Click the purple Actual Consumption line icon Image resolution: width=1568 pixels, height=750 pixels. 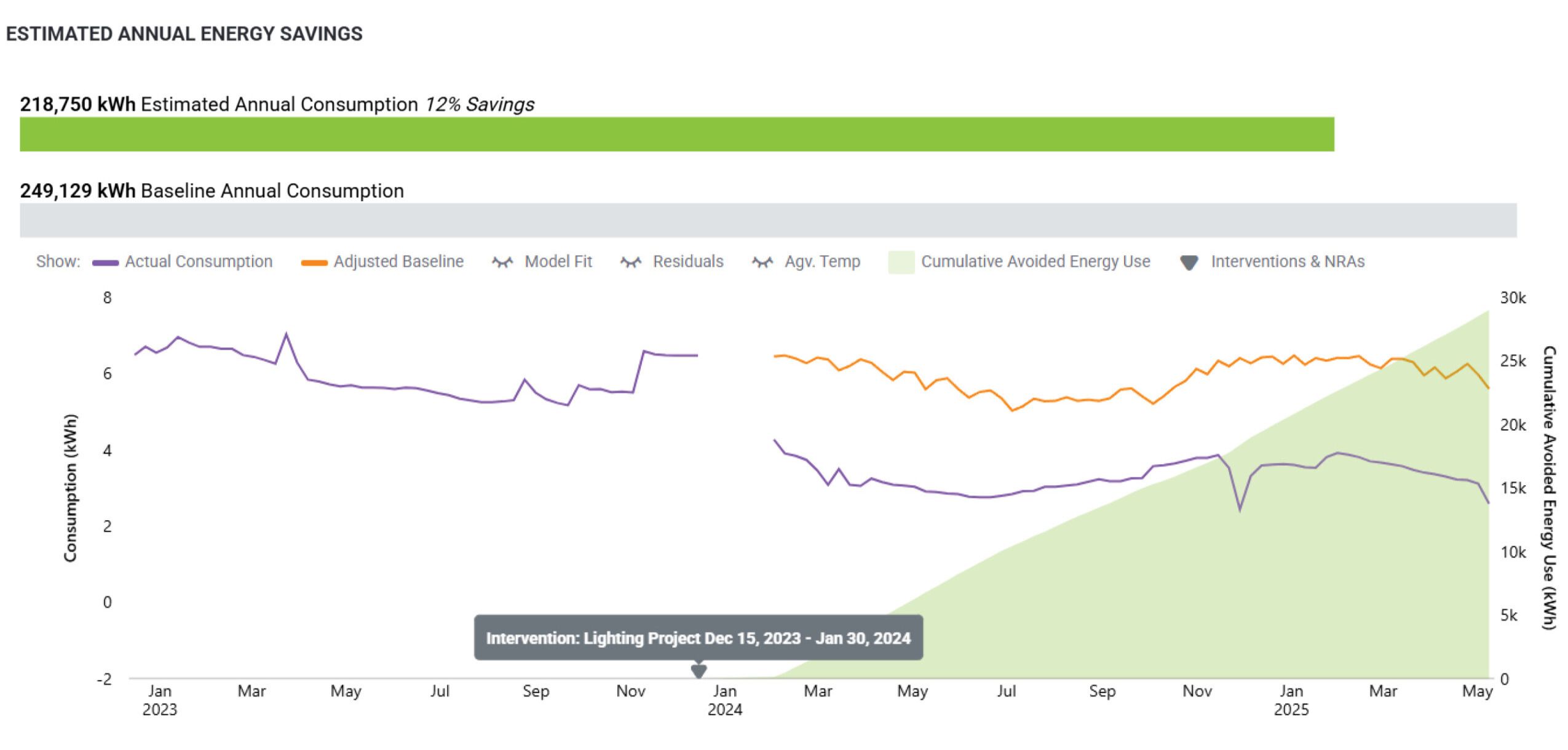105,262
